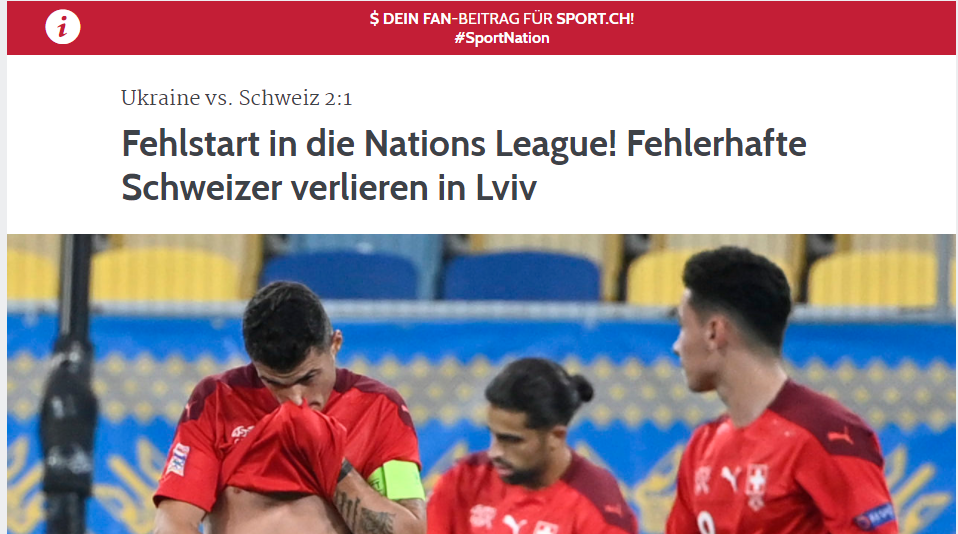The width and height of the screenshot is (958, 534).
Task: Open the DEIN FAN-BEITRAG FÜR SPORT.CH! link
Action: pos(502,18)
